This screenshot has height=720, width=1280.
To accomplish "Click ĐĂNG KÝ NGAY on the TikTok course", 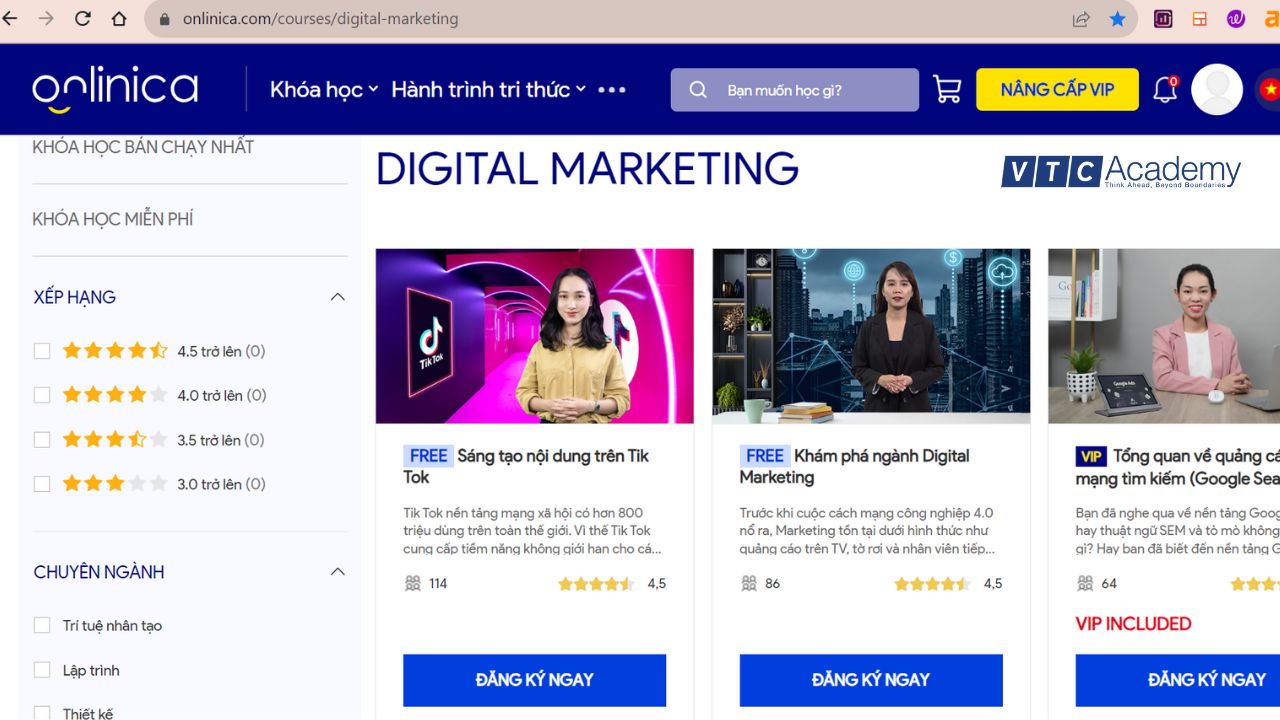I will (534, 680).
